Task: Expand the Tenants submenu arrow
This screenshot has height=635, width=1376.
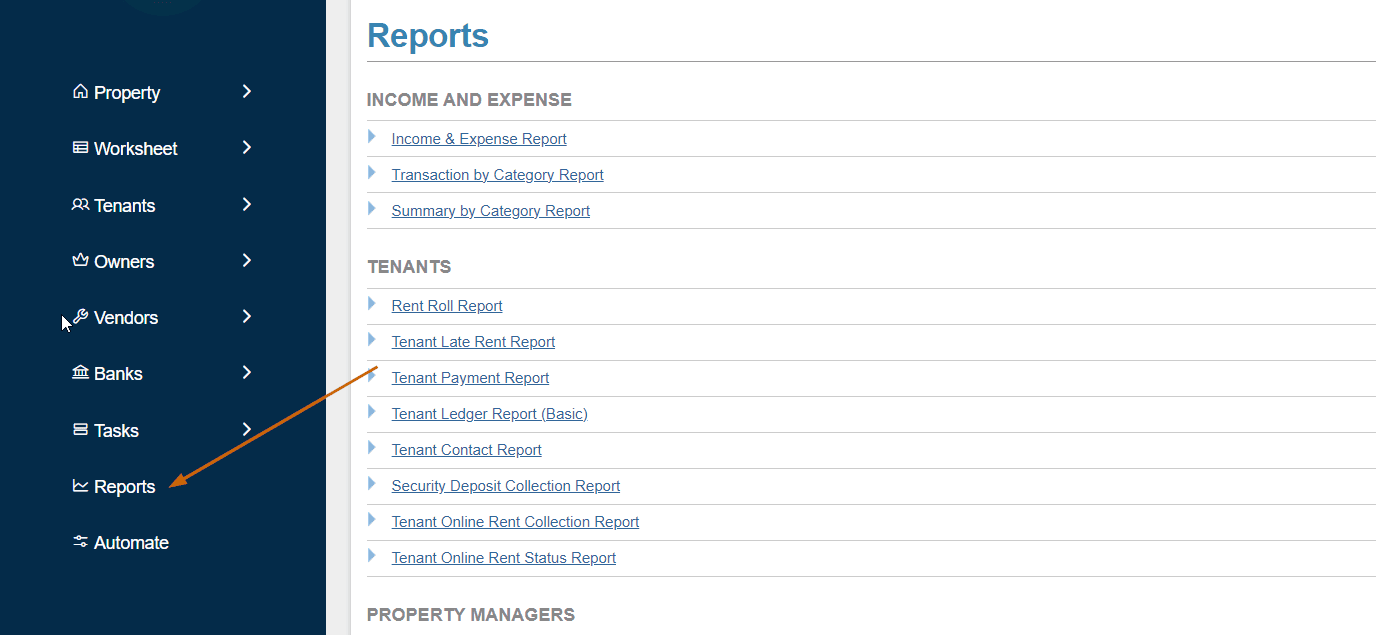Action: [x=247, y=205]
